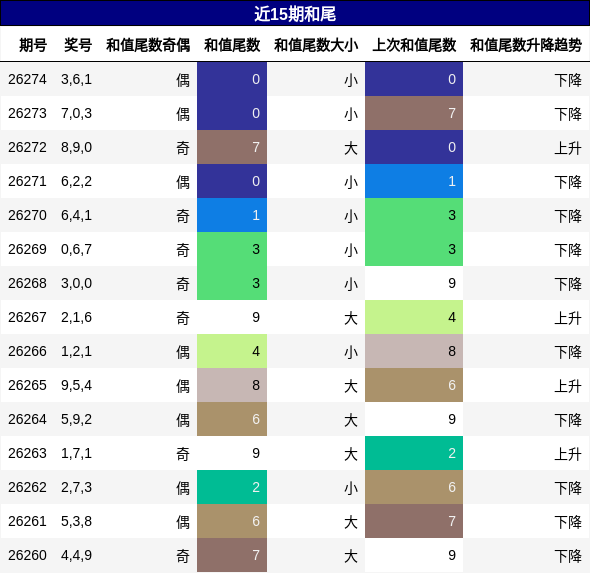
Task: Click the 小 size value in row 26266
Action: pos(351,352)
